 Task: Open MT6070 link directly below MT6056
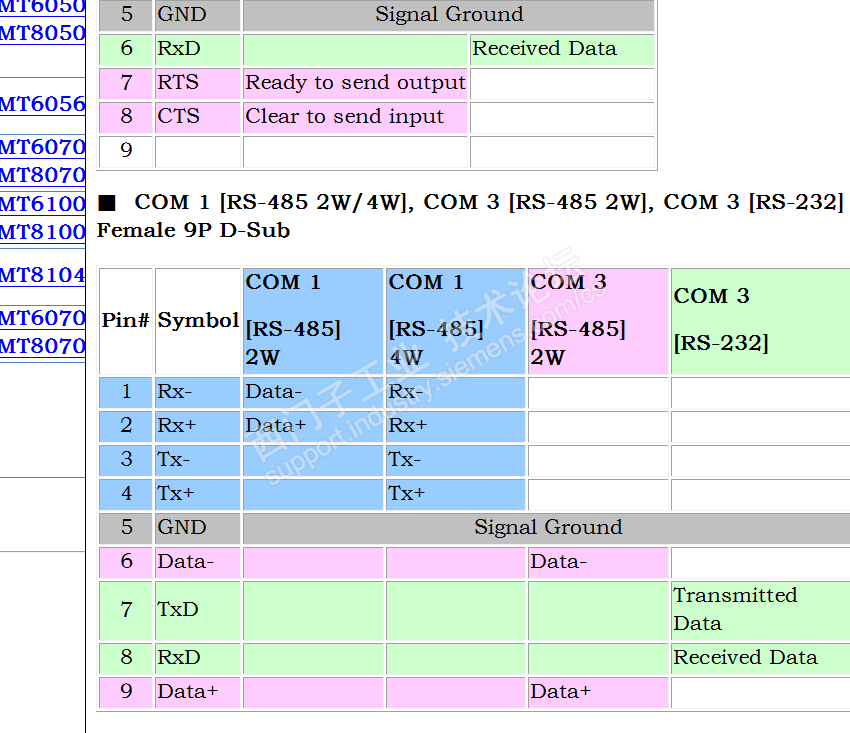click(x=42, y=147)
